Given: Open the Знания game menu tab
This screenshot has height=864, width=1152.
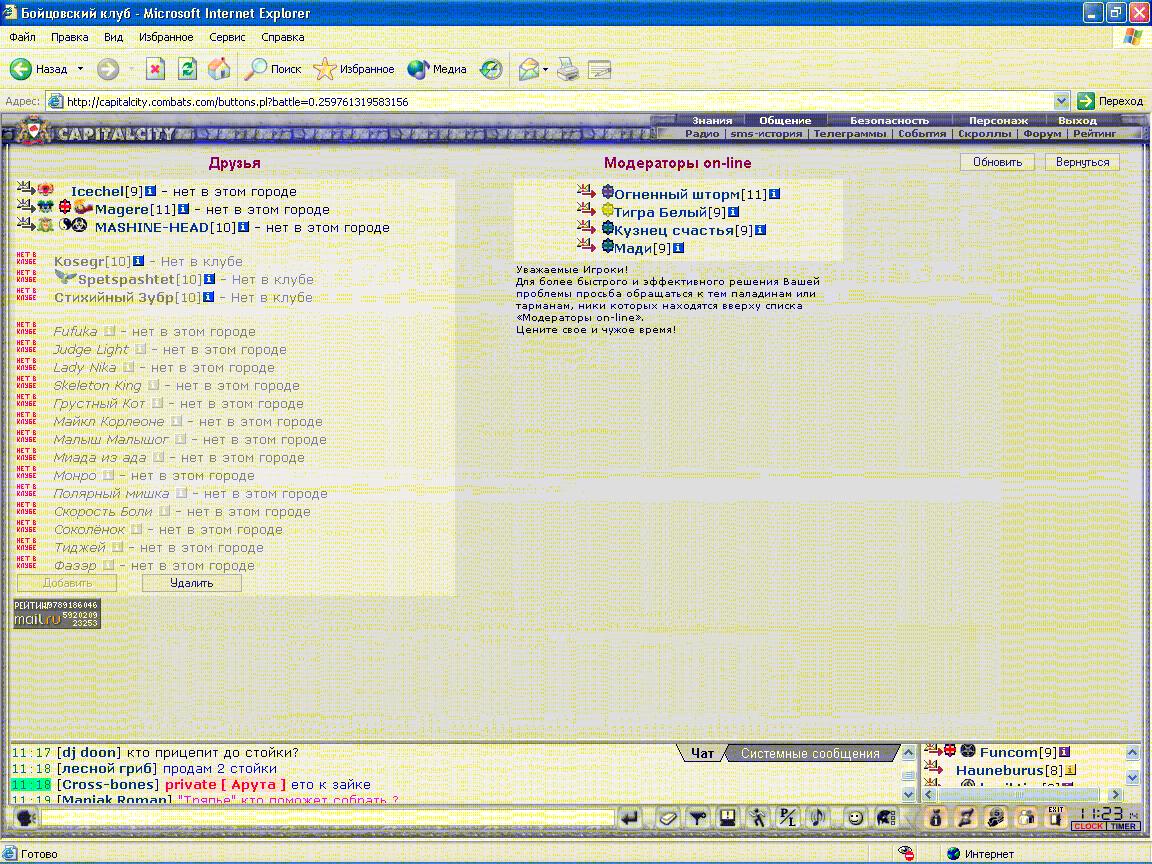Looking at the screenshot, I should pyautogui.click(x=712, y=120).
